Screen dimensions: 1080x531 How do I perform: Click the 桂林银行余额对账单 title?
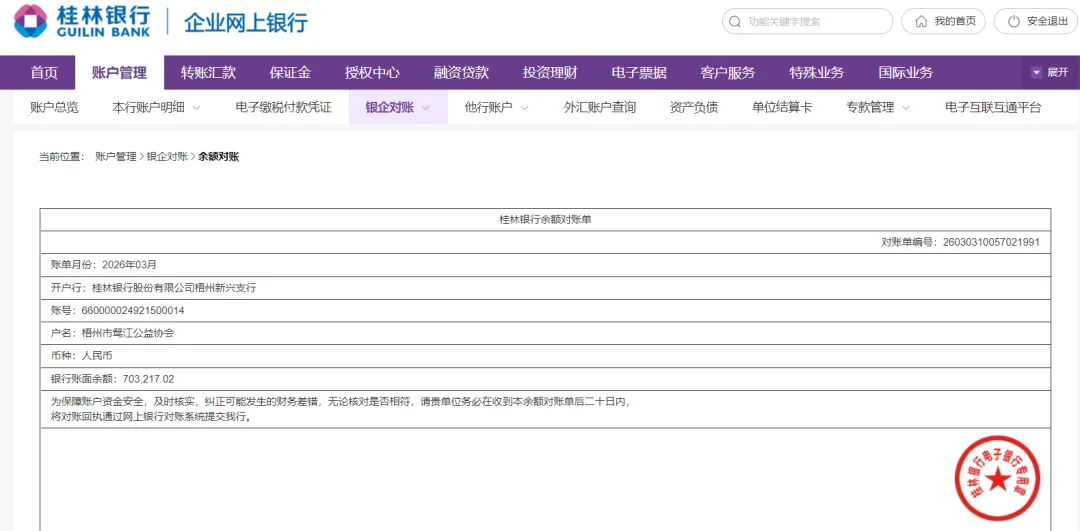[546, 220]
